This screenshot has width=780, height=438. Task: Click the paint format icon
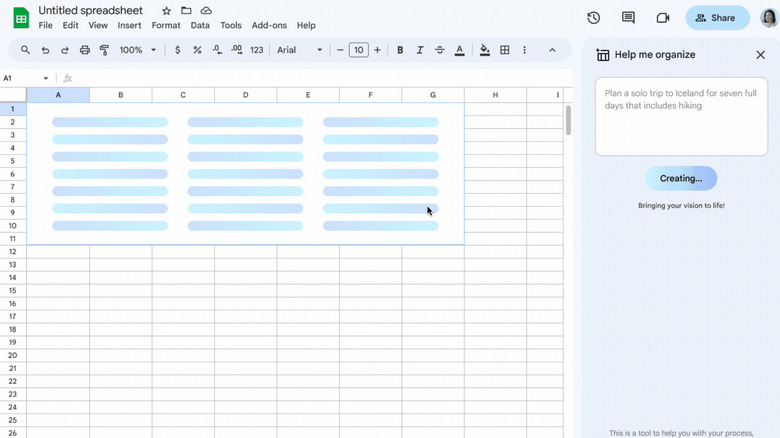pos(104,50)
